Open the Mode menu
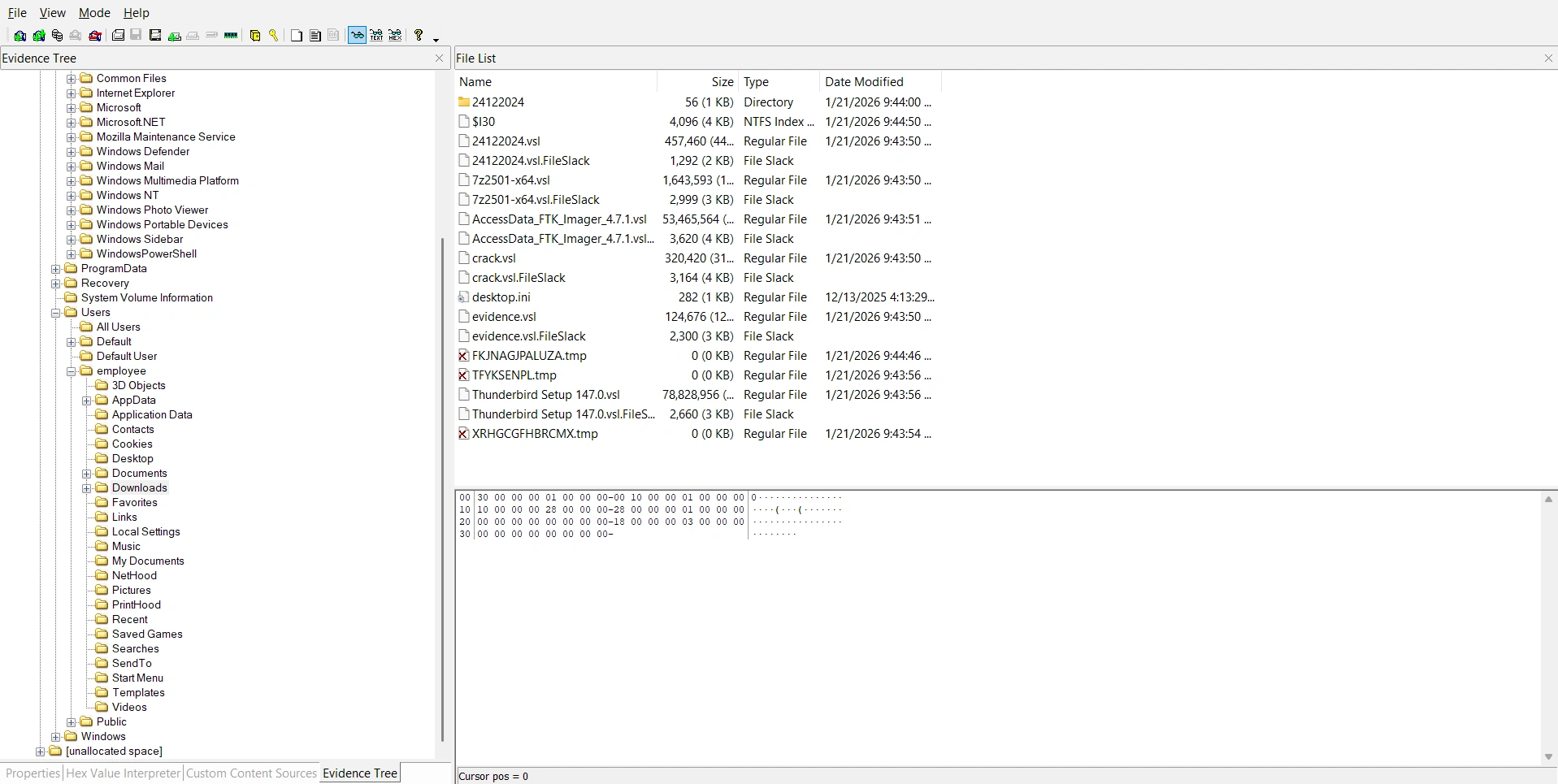Viewport: 1558px width, 784px height. click(x=94, y=12)
